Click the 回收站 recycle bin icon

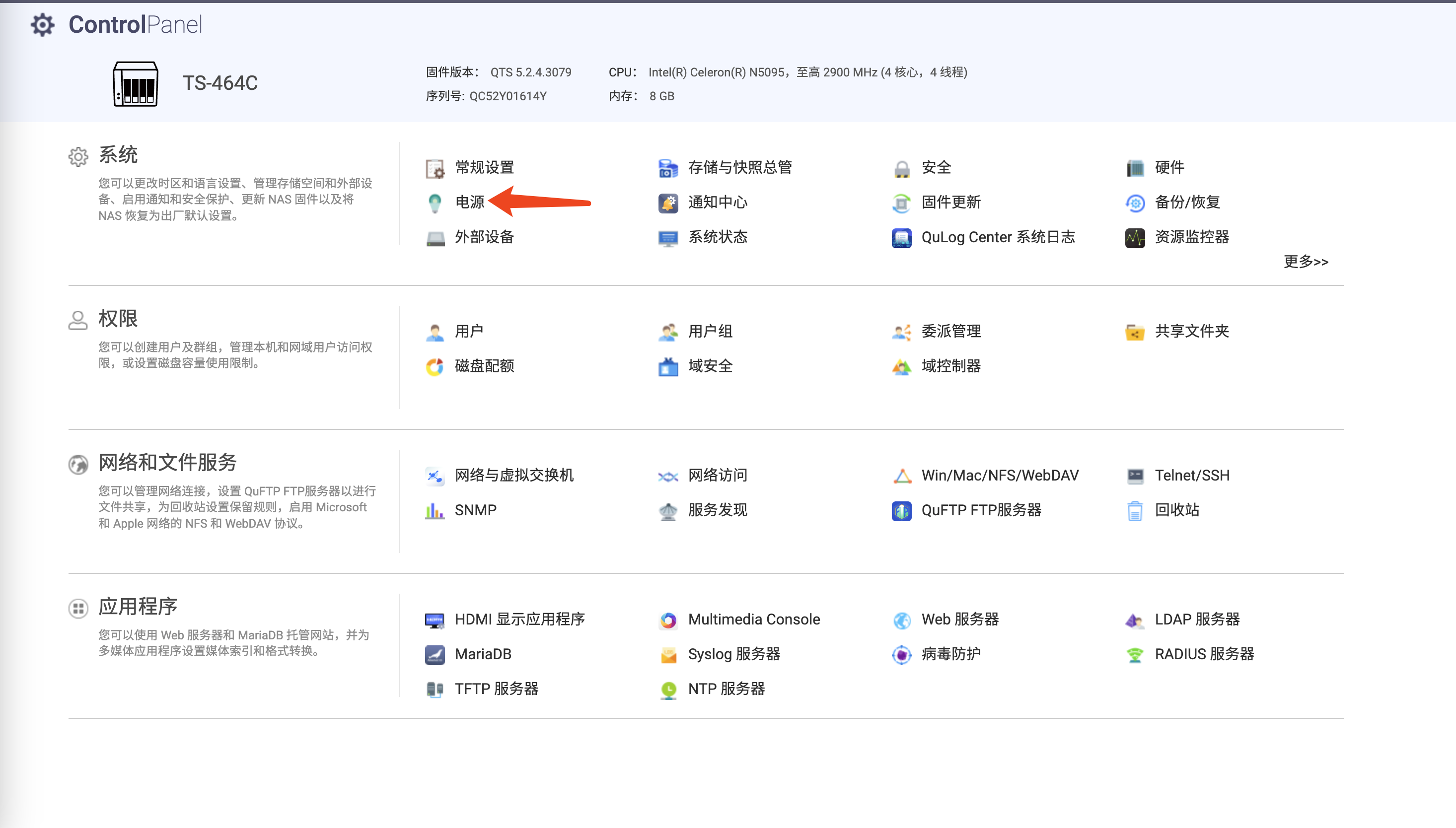(x=1135, y=510)
